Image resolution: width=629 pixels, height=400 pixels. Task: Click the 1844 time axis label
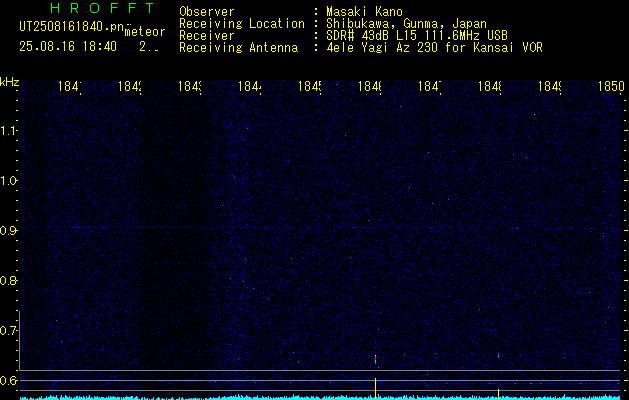tap(250, 86)
